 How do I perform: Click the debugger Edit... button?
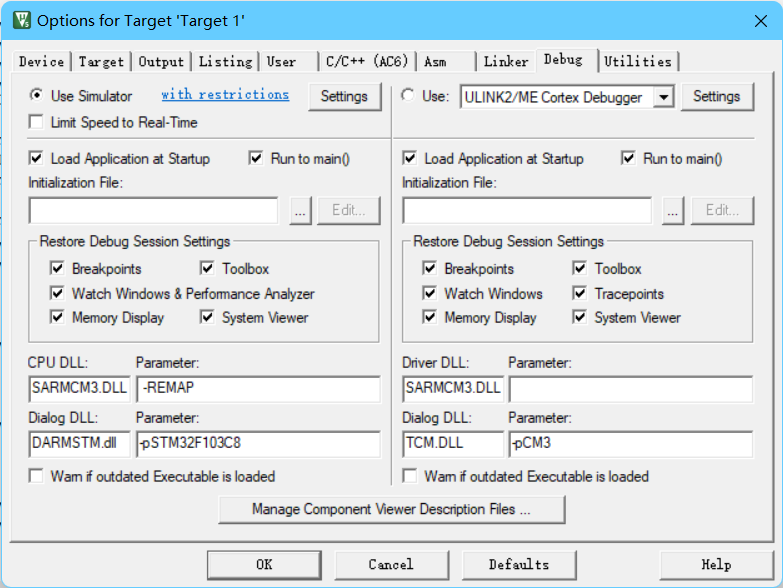coord(722,211)
